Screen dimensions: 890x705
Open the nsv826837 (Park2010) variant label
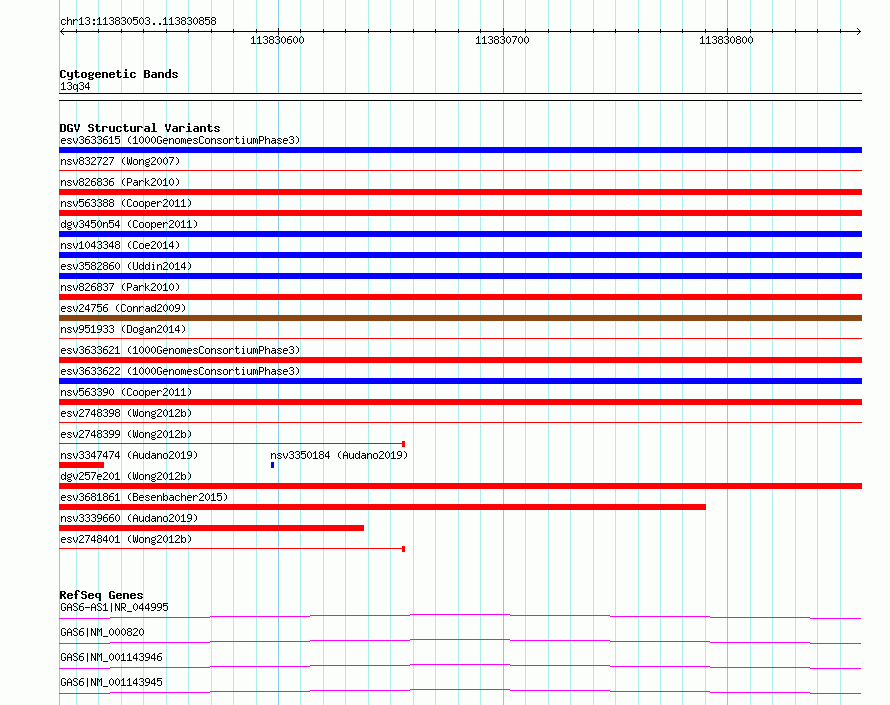pyautogui.click(x=120, y=287)
